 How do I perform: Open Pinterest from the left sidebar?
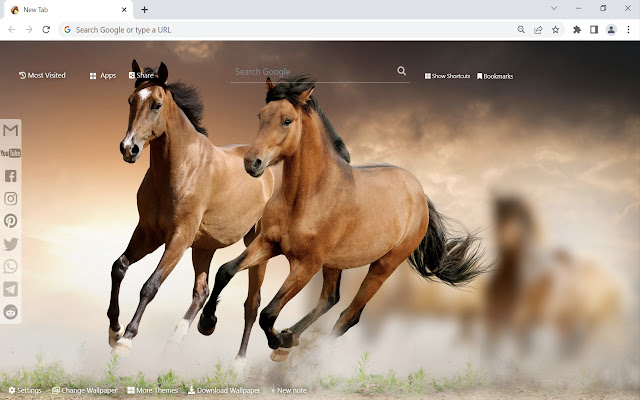pos(11,221)
